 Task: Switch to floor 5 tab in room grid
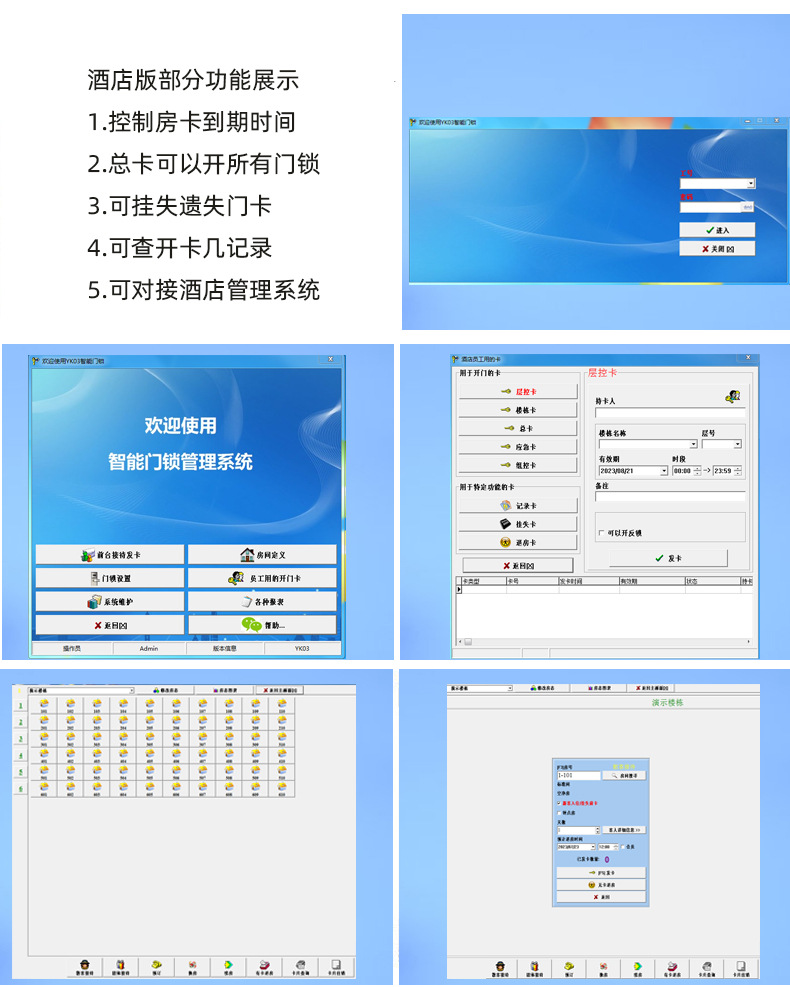19,772
